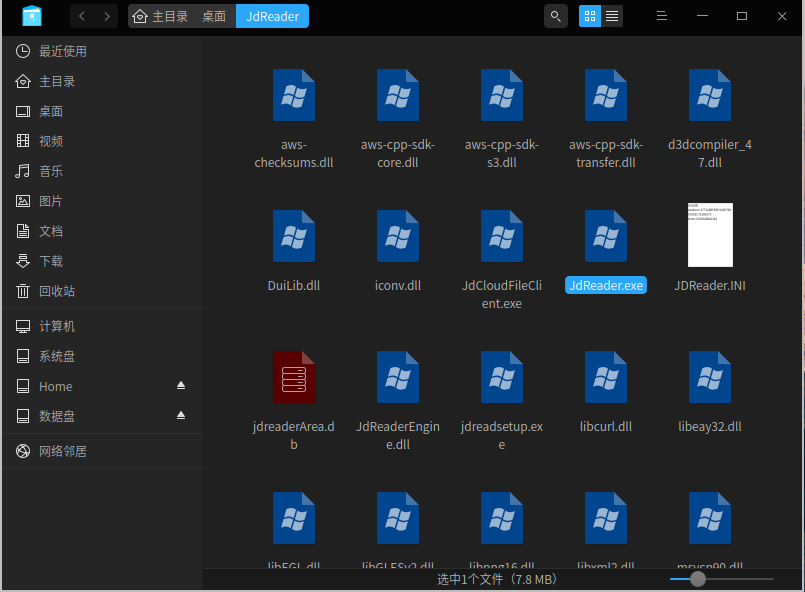The width and height of the screenshot is (805, 592).
Task: Select aws-cpp-sdk-core.dll file icon
Action: [398, 95]
